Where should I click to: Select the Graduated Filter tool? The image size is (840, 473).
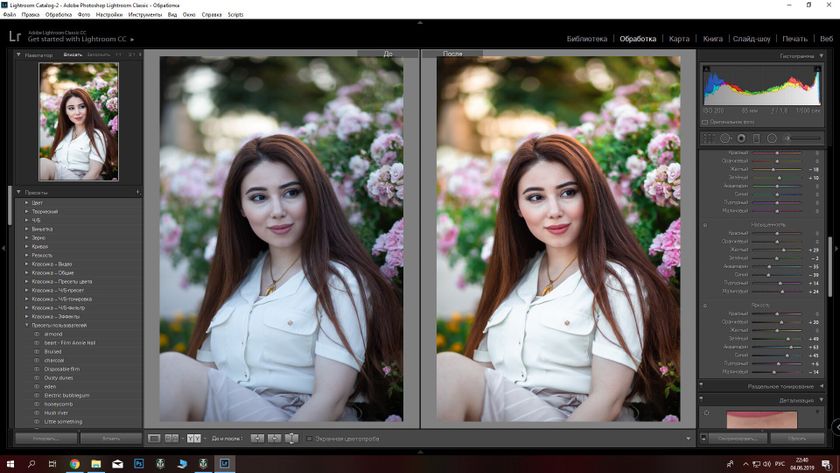(757, 138)
